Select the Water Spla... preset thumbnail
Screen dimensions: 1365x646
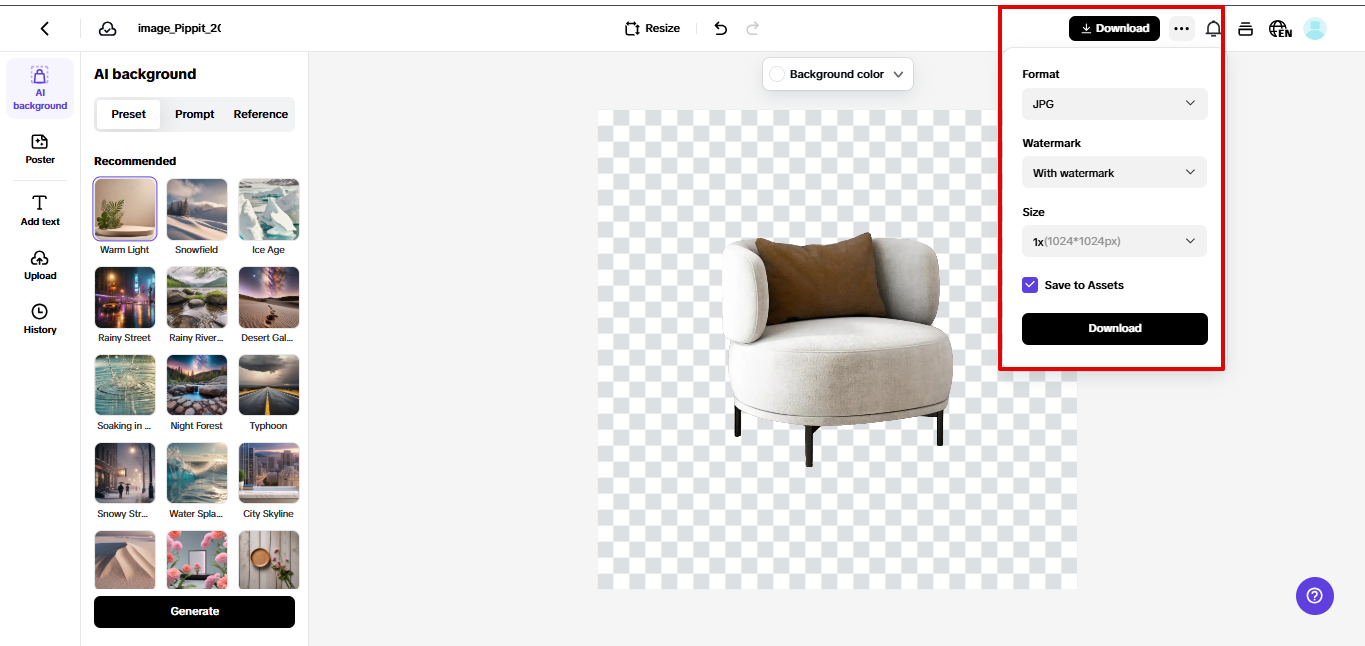[x=197, y=473]
